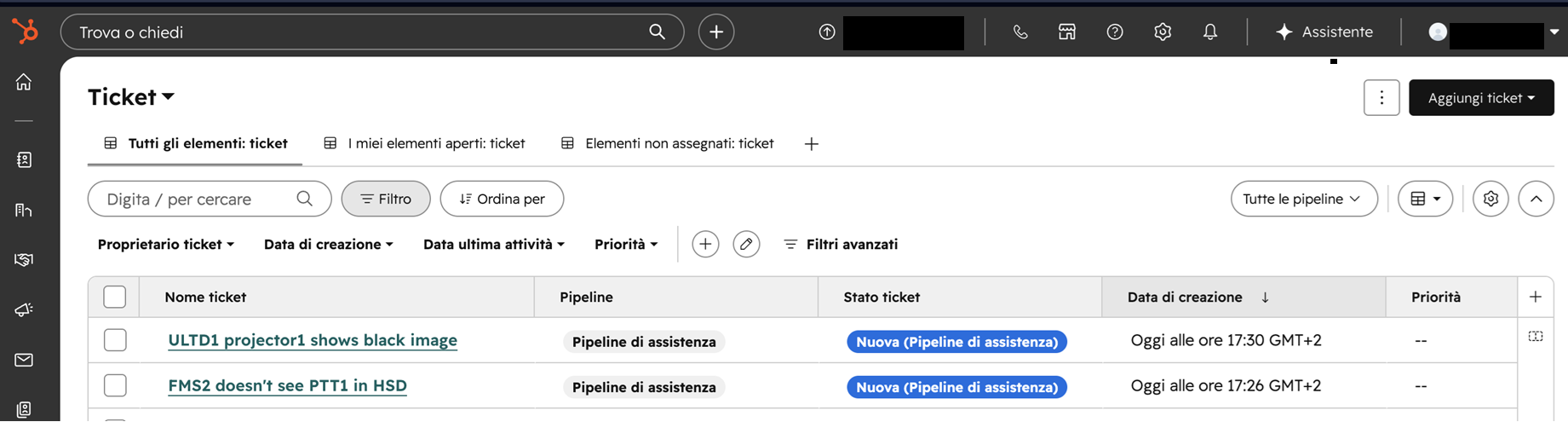Click the magnifier in the Digita / per cercare field
The width and height of the screenshot is (1568, 422).
(304, 199)
